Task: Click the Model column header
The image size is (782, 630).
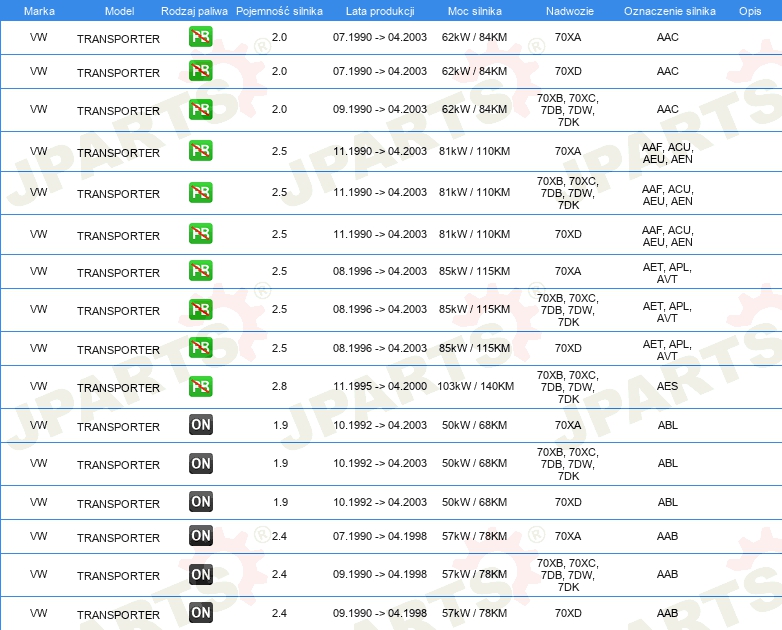Action: pyautogui.click(x=119, y=11)
